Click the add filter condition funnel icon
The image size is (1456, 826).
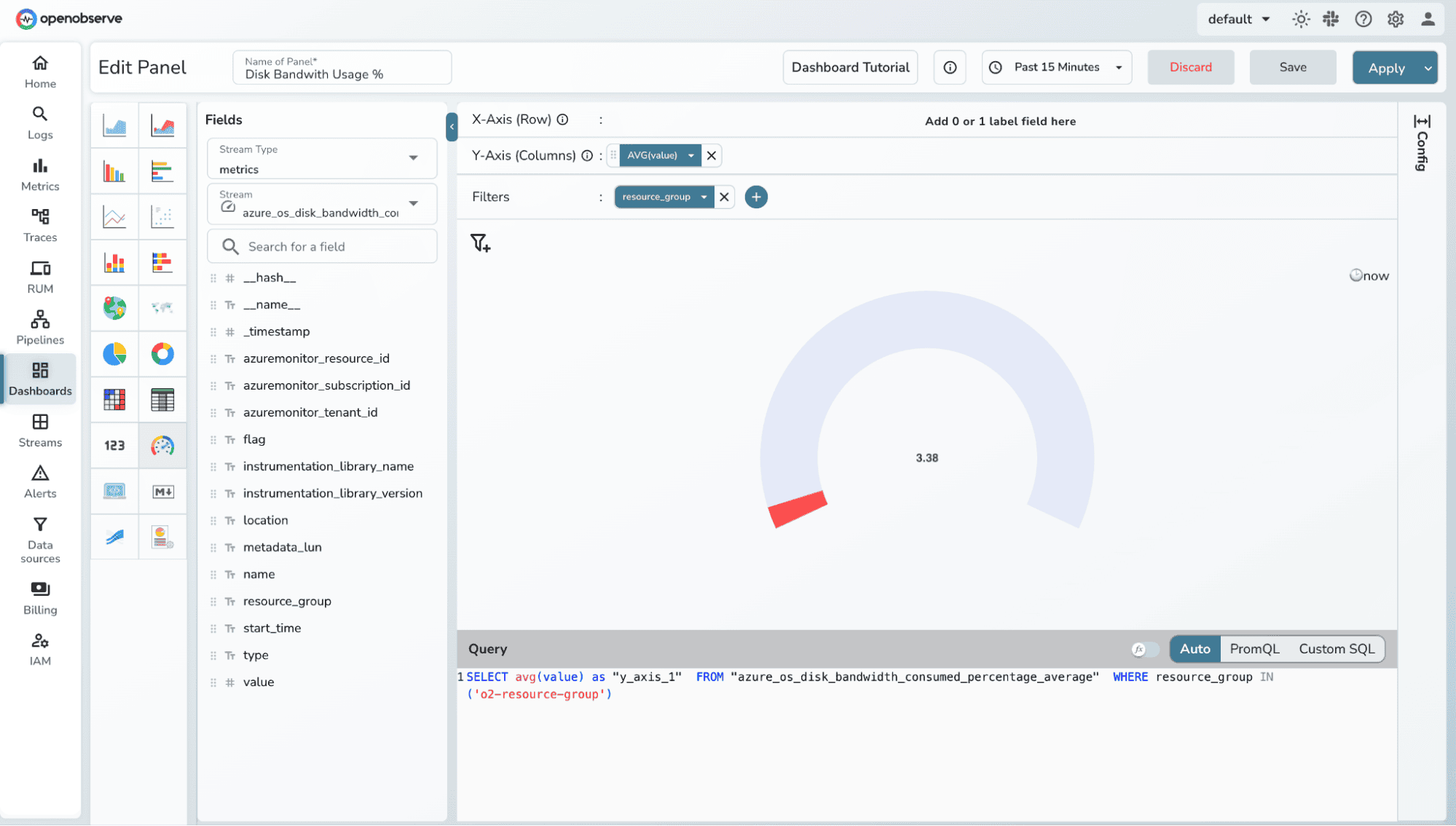tap(479, 243)
